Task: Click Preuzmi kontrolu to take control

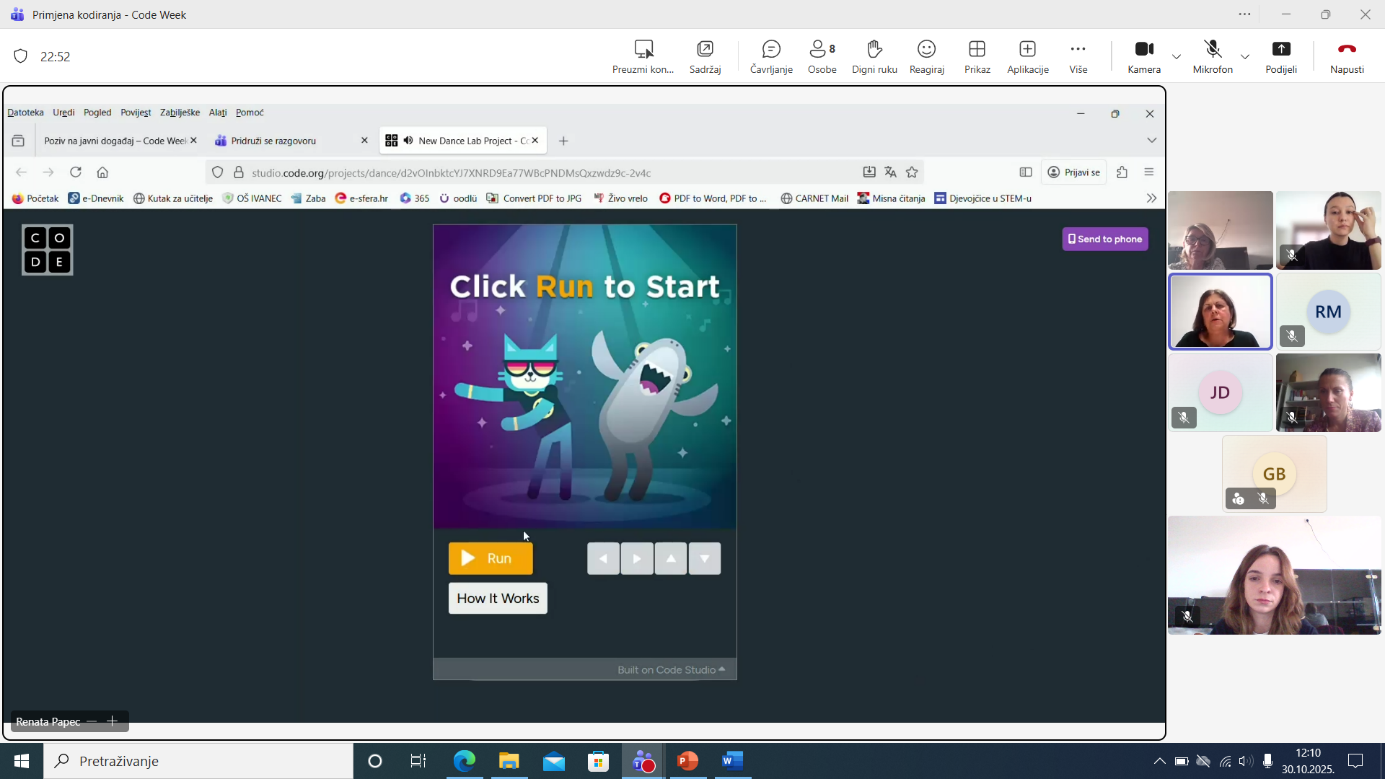Action: 643,57
